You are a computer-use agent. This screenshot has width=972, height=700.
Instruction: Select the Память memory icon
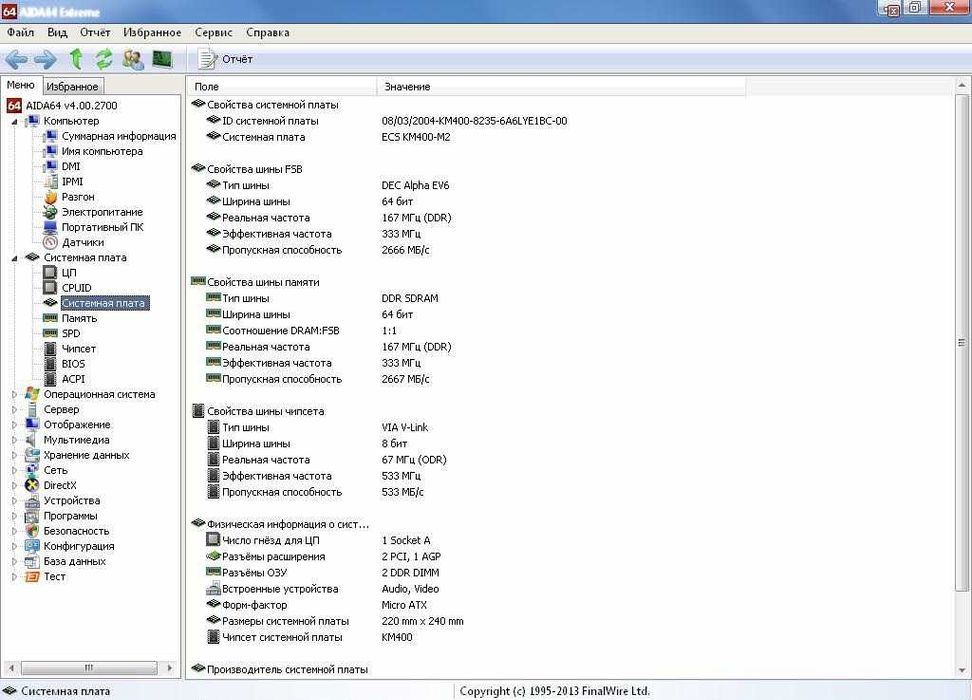(x=50, y=318)
